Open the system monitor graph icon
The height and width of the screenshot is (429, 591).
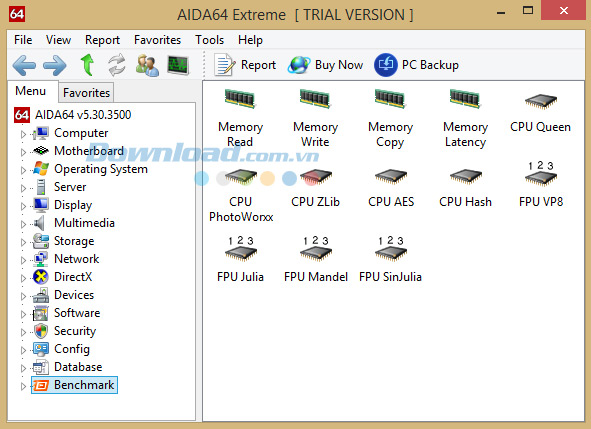[178, 65]
